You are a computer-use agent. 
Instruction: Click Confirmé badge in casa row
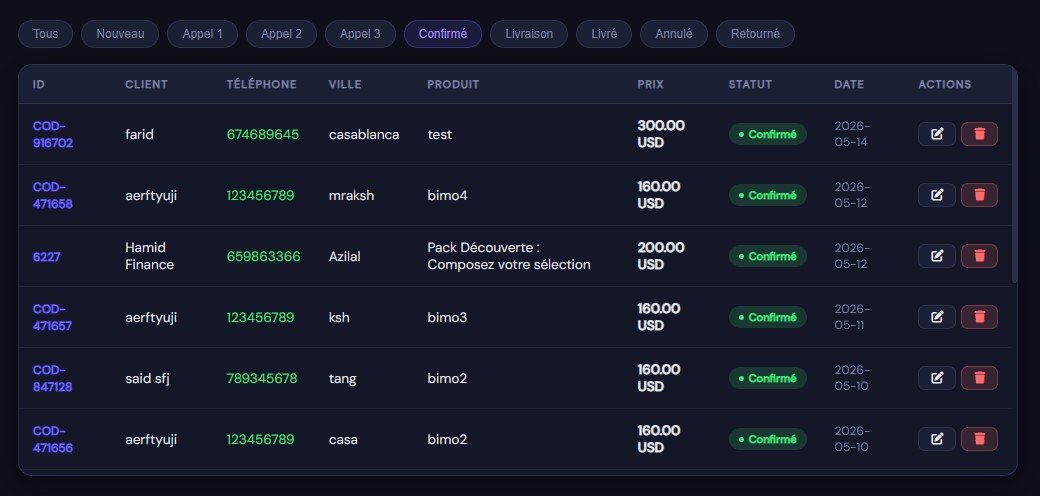pos(768,439)
